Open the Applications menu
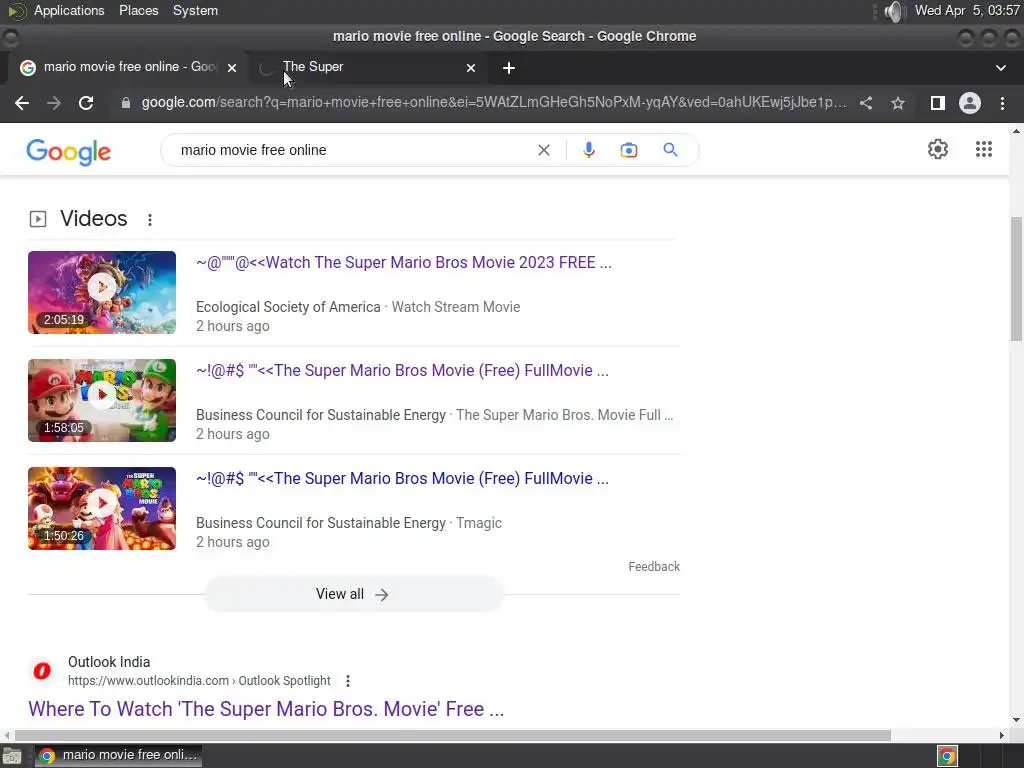The height and width of the screenshot is (768, 1024). tap(69, 10)
